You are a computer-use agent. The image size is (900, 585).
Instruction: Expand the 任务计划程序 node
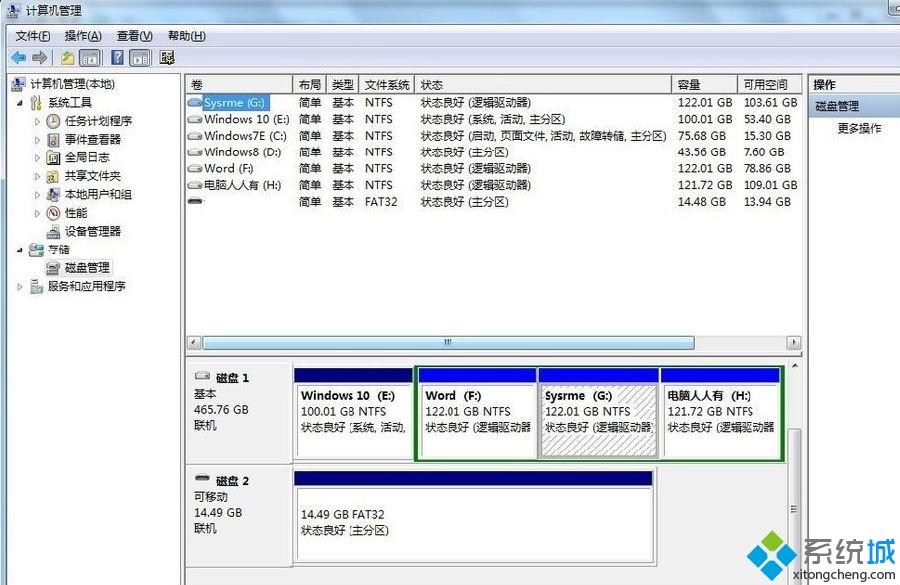click(37, 122)
